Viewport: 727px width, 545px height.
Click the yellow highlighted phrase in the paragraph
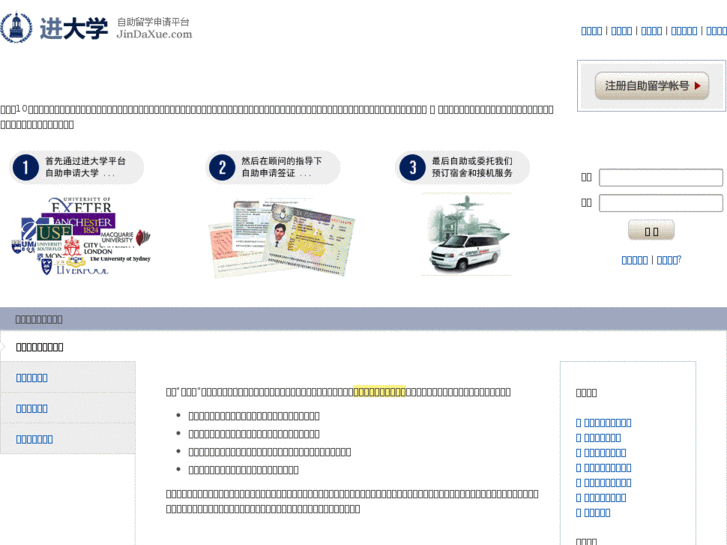[x=379, y=392]
